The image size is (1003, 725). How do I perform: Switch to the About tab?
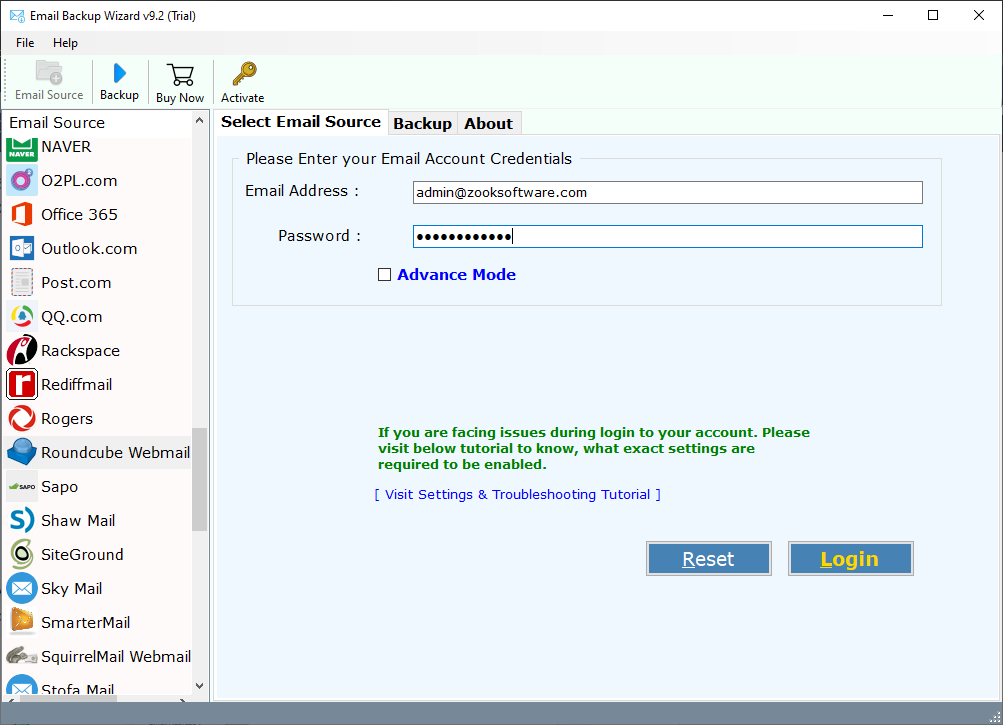coord(489,123)
